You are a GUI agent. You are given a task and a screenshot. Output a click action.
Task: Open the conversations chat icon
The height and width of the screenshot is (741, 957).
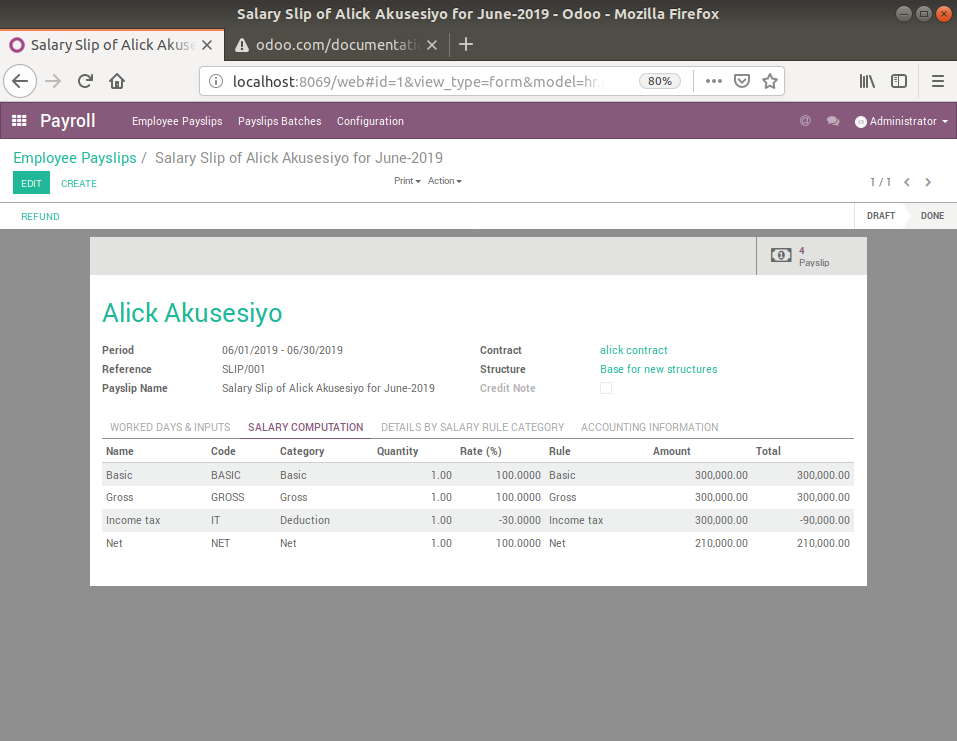click(832, 121)
